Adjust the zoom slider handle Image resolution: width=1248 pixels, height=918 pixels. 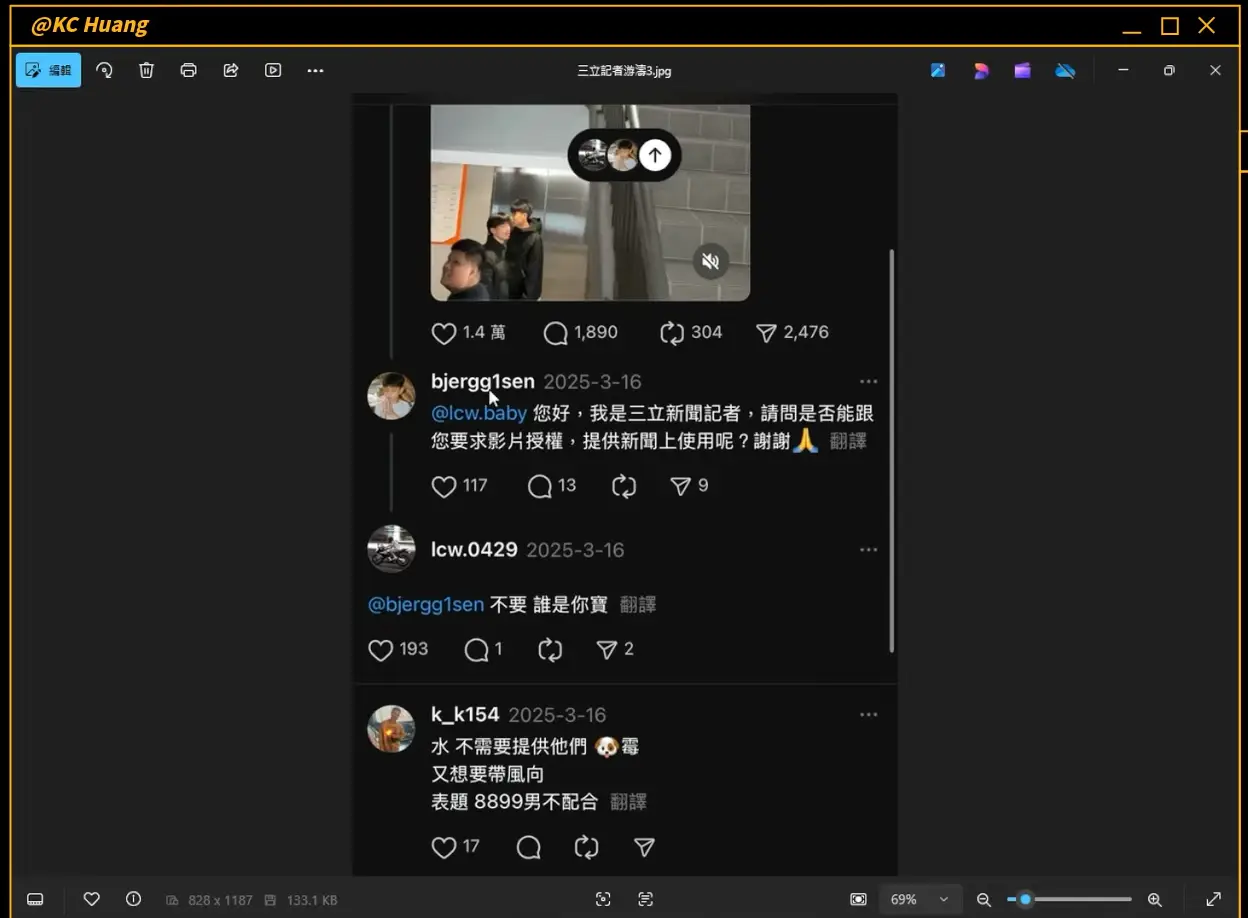(x=1025, y=899)
